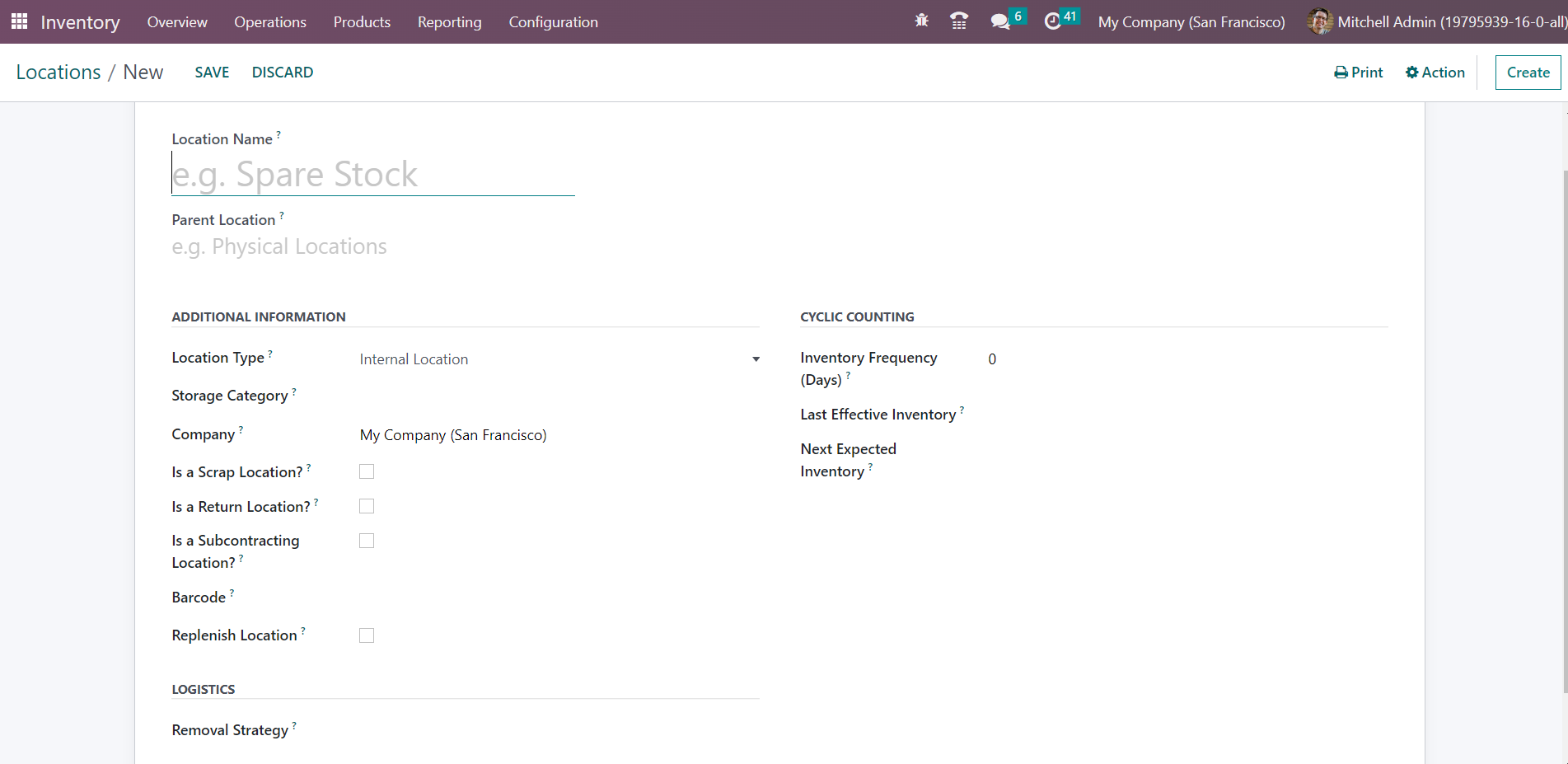Open the apps grid menu icon
Screen dimensions: 1568x764
point(19,21)
